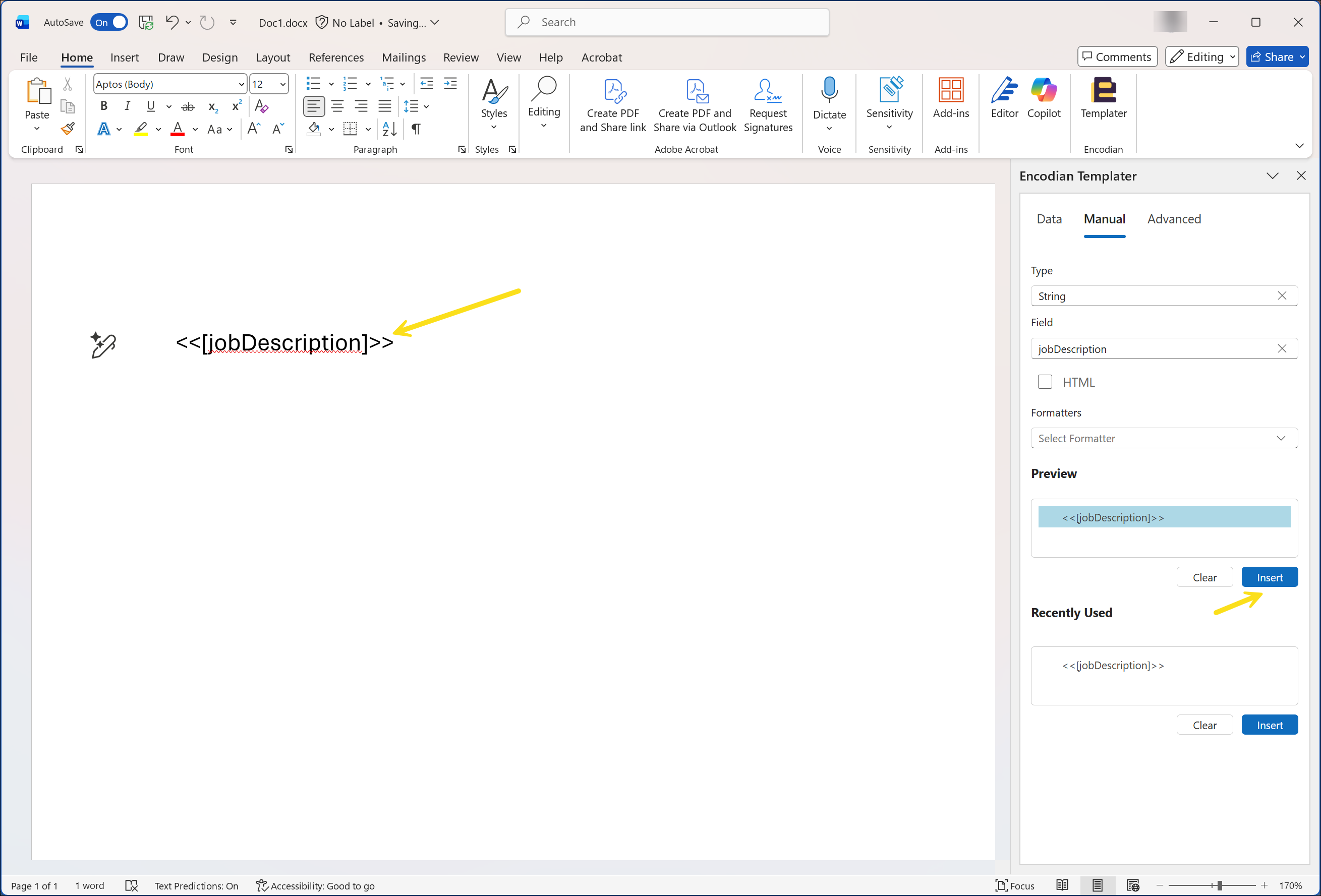
Task: Expand the Editing mode dropdown
Action: tap(1201, 57)
